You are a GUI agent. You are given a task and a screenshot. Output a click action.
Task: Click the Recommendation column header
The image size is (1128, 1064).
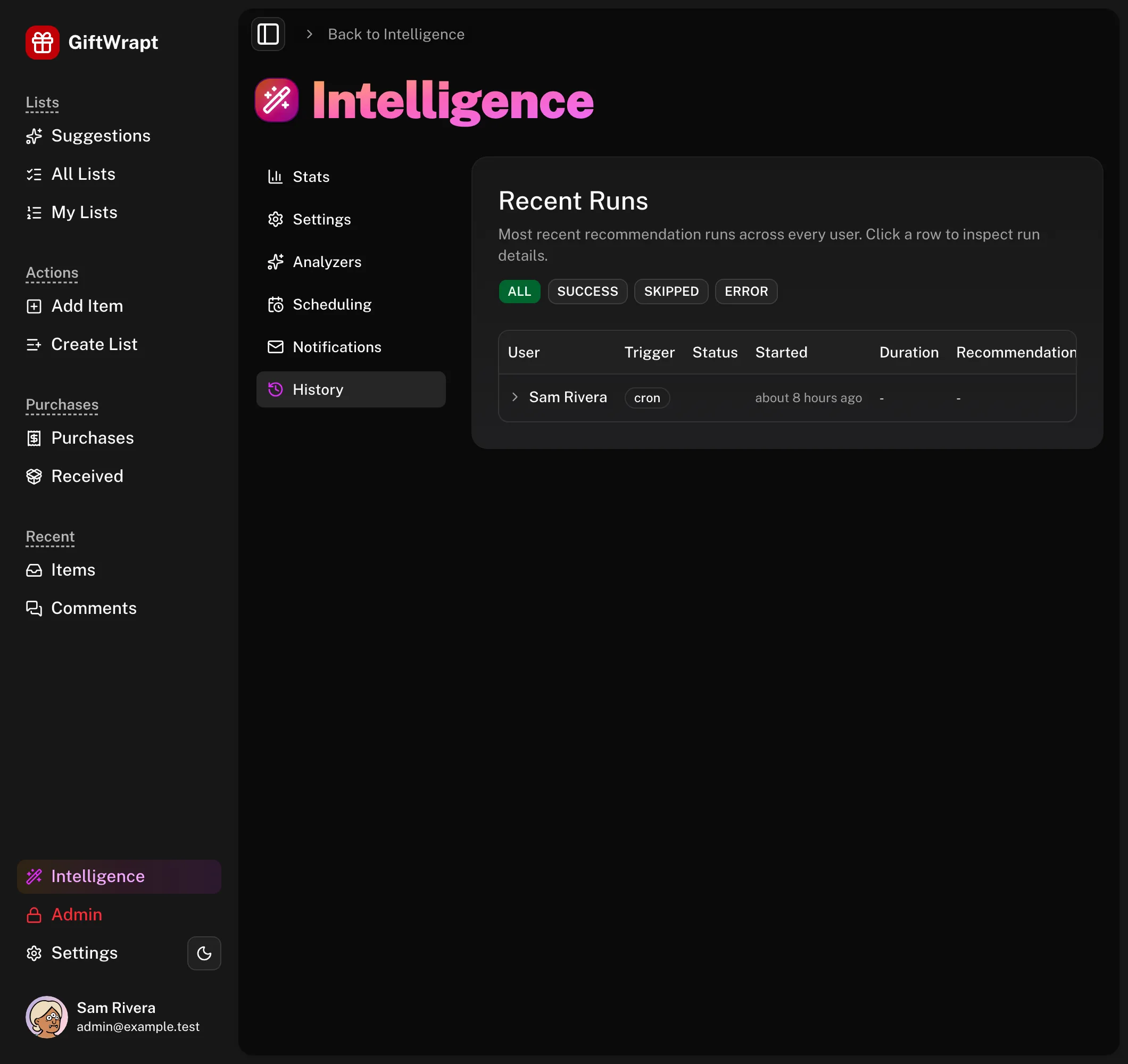click(1016, 352)
